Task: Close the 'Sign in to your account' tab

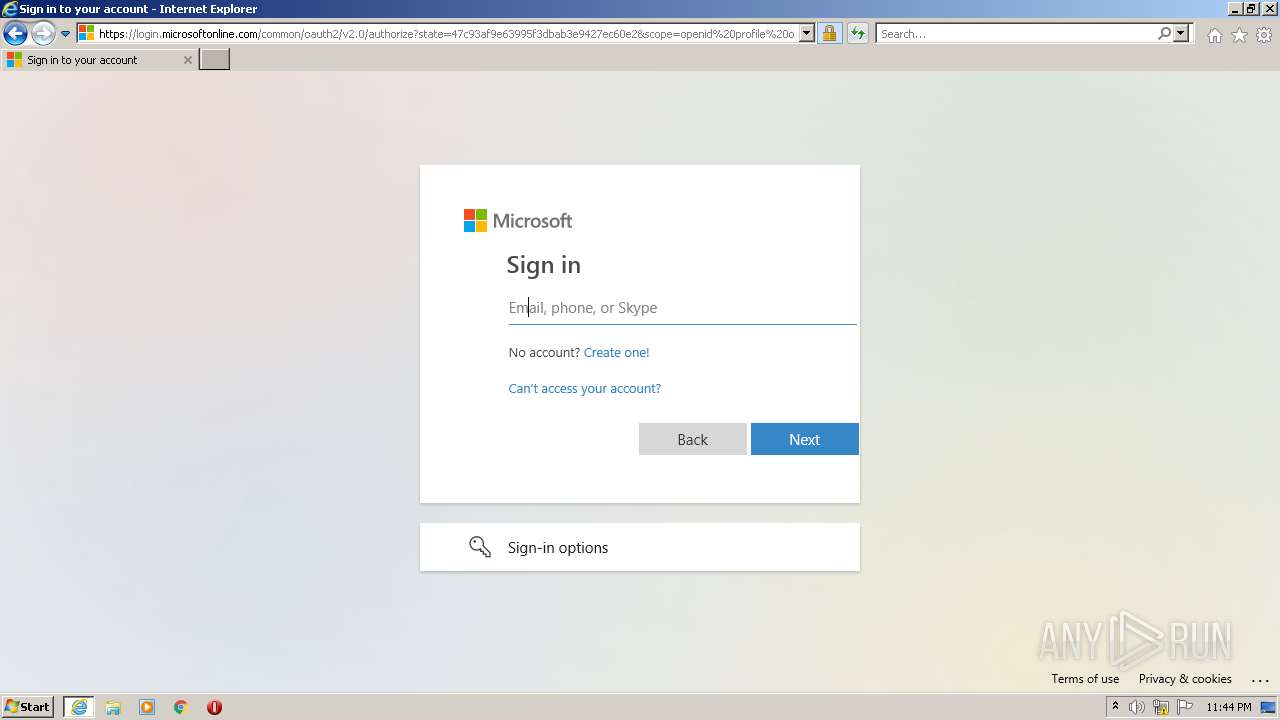Action: point(187,60)
